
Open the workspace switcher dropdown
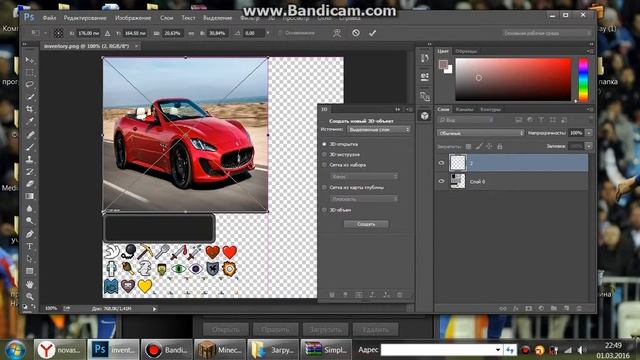pos(546,33)
